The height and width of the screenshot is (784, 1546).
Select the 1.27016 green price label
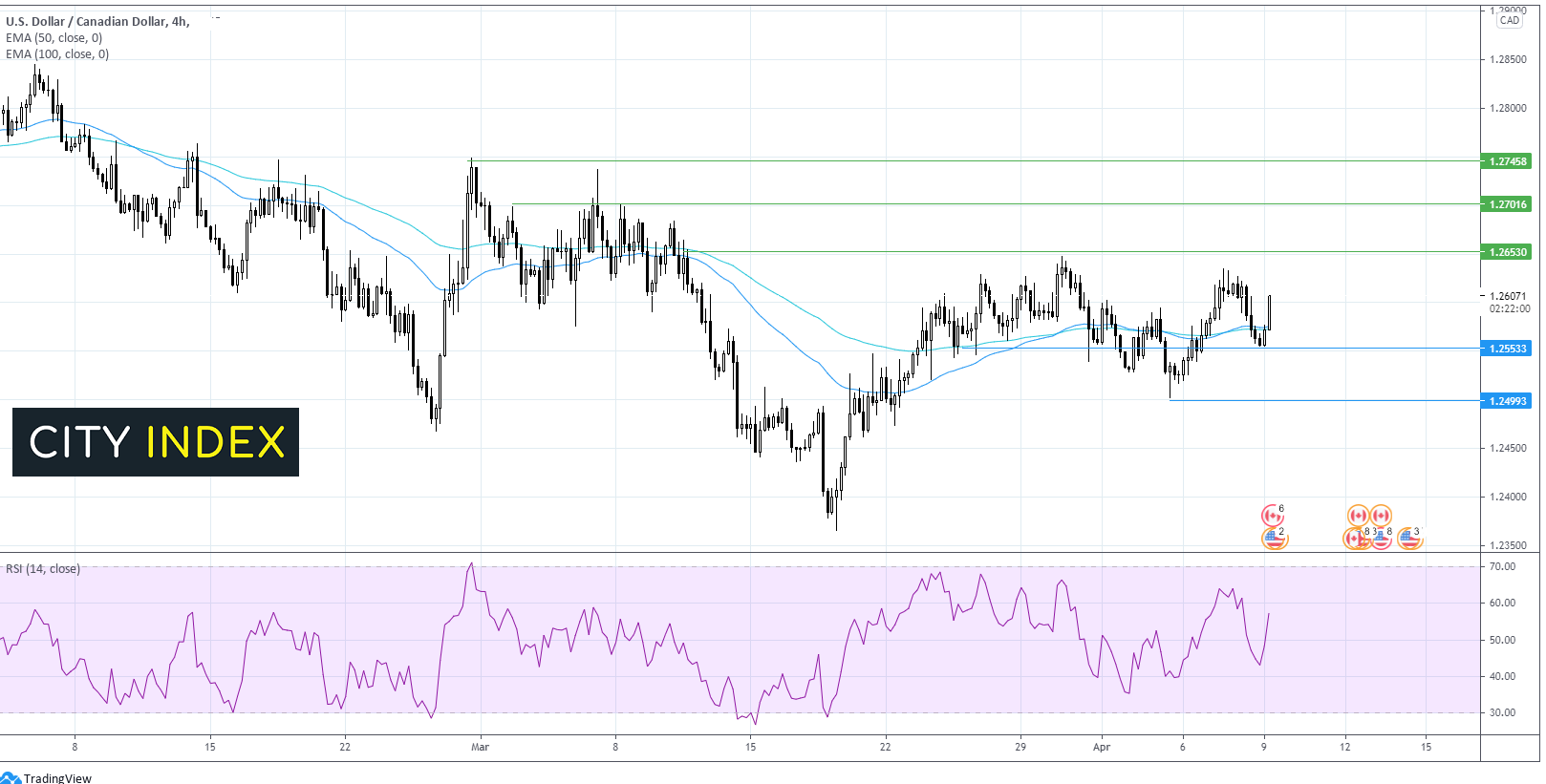click(1507, 204)
